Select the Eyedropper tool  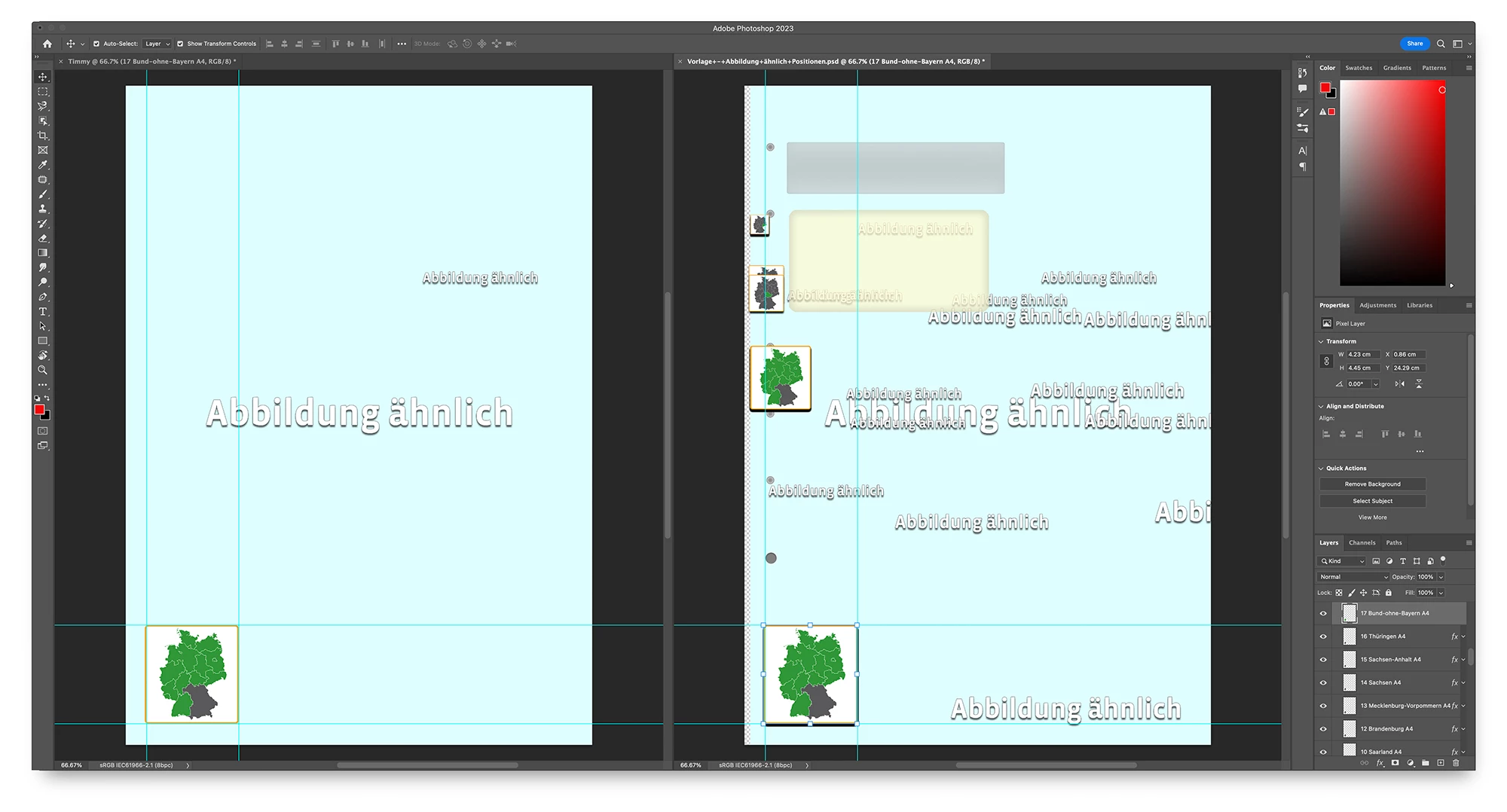[x=43, y=165]
